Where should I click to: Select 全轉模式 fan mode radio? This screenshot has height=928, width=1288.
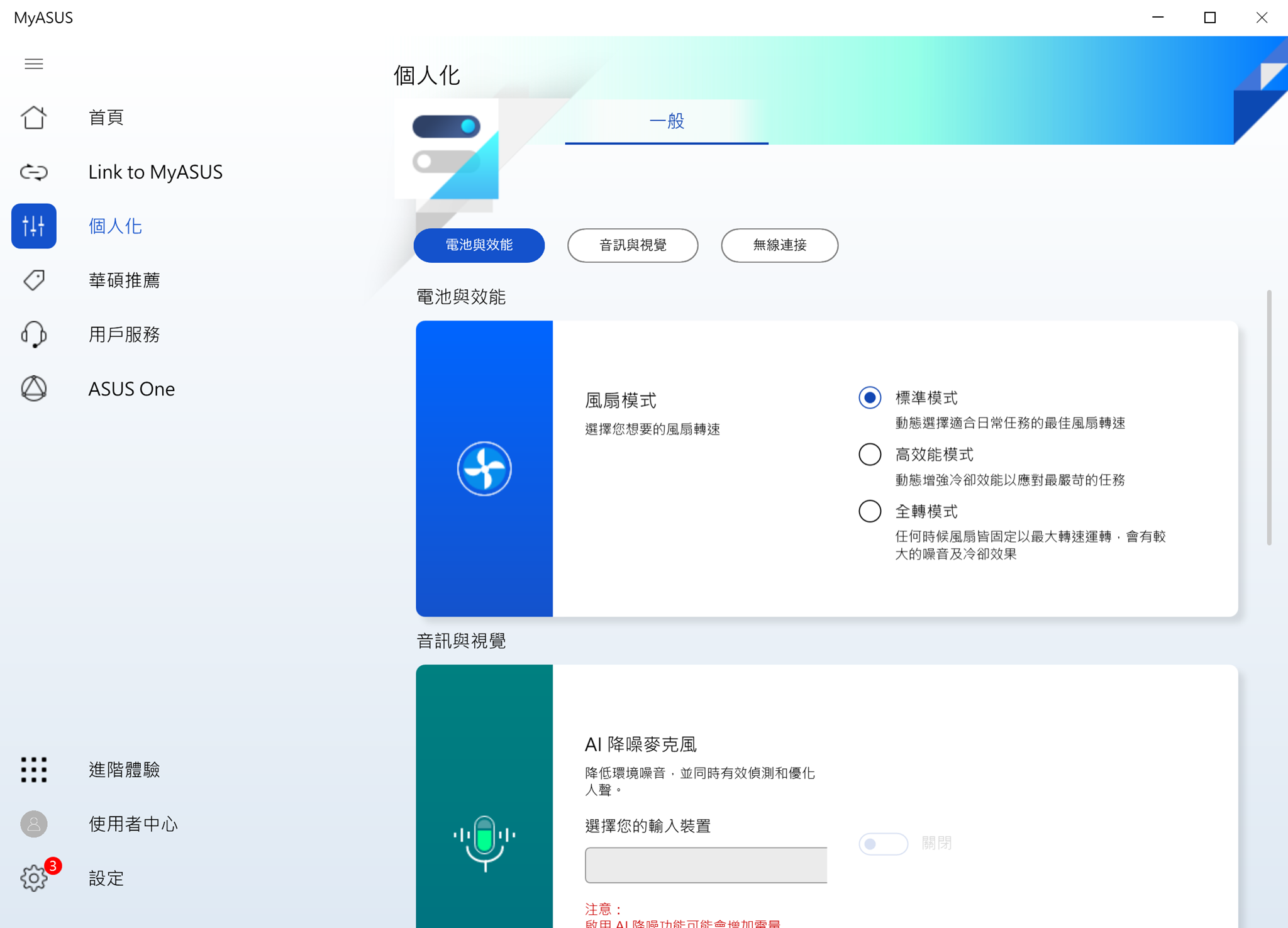870,511
